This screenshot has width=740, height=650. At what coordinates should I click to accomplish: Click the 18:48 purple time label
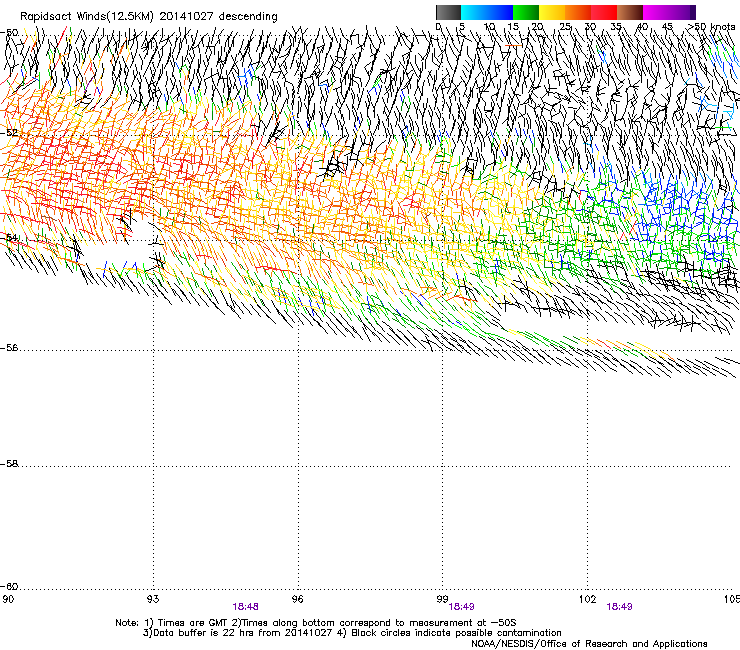(245, 607)
